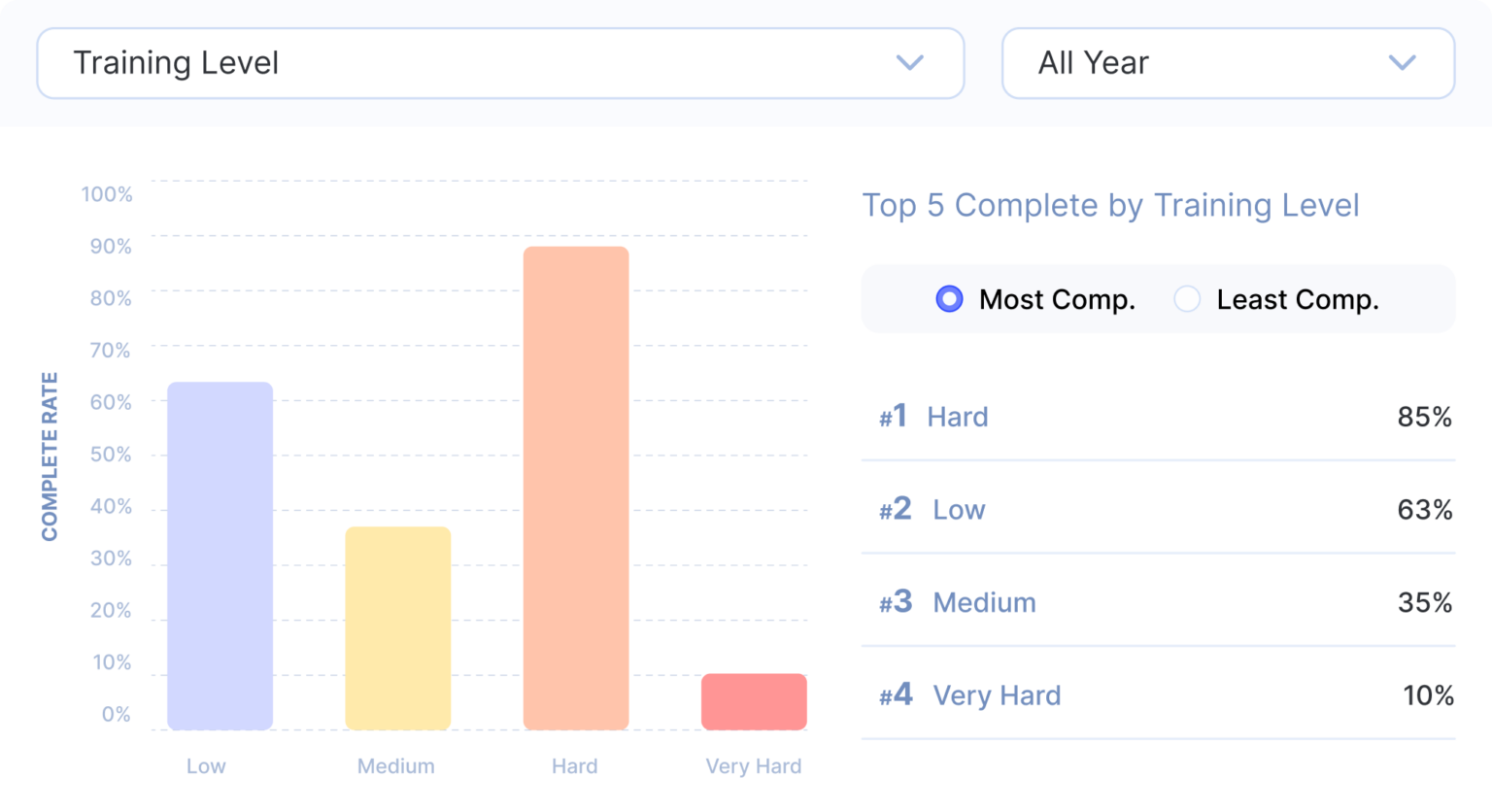The width and height of the screenshot is (1492, 812).
Task: Click the Medium x-axis label
Action: click(396, 766)
